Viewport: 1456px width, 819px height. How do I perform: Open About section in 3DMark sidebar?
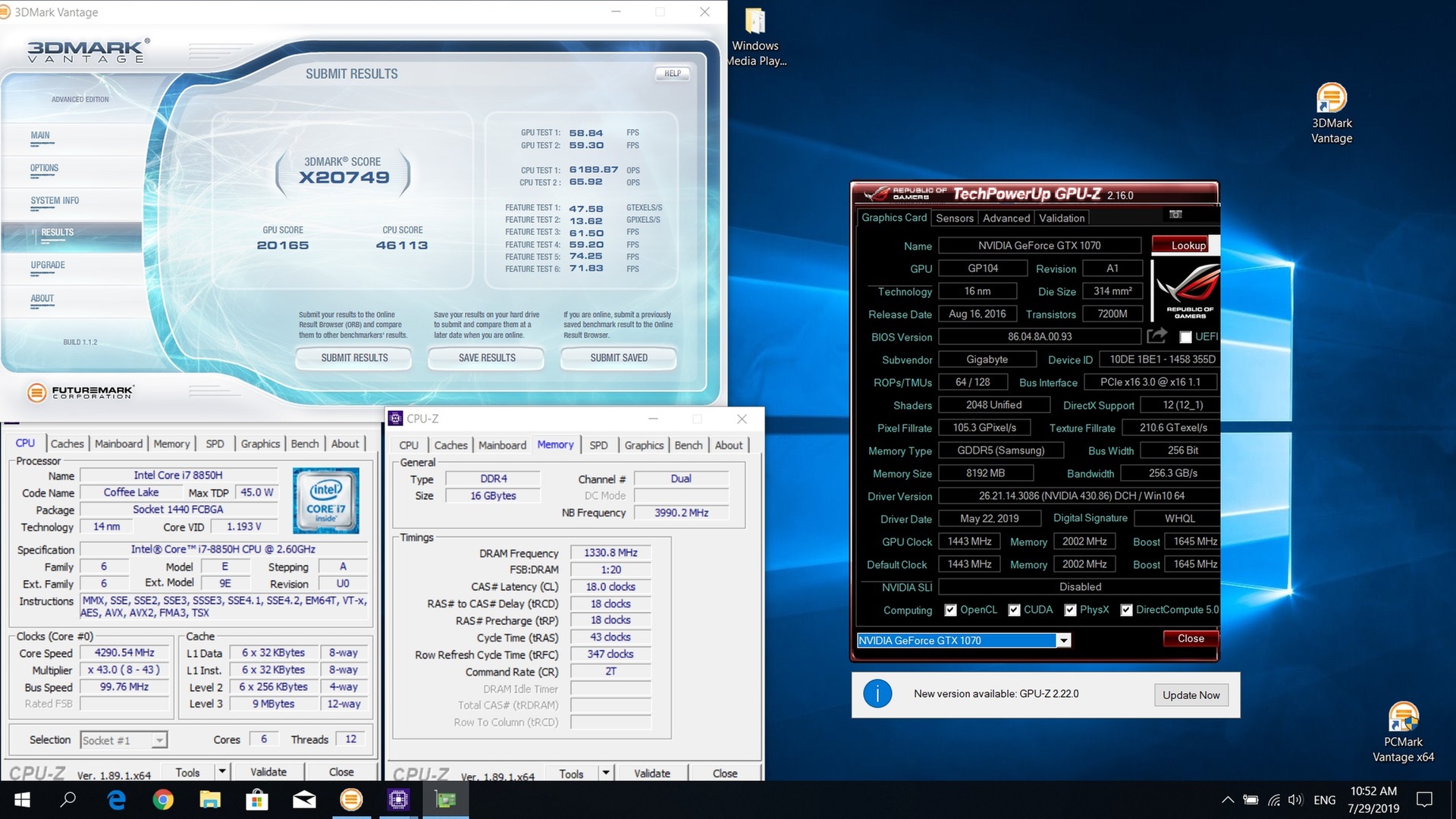click(42, 299)
